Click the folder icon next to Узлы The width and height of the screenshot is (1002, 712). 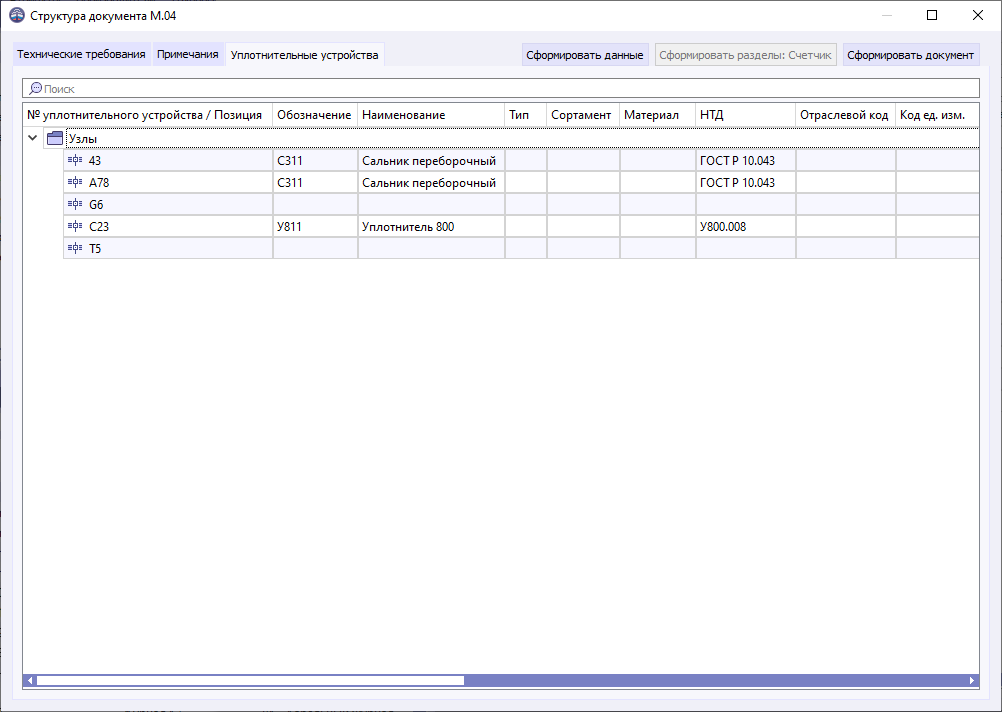click(x=55, y=137)
